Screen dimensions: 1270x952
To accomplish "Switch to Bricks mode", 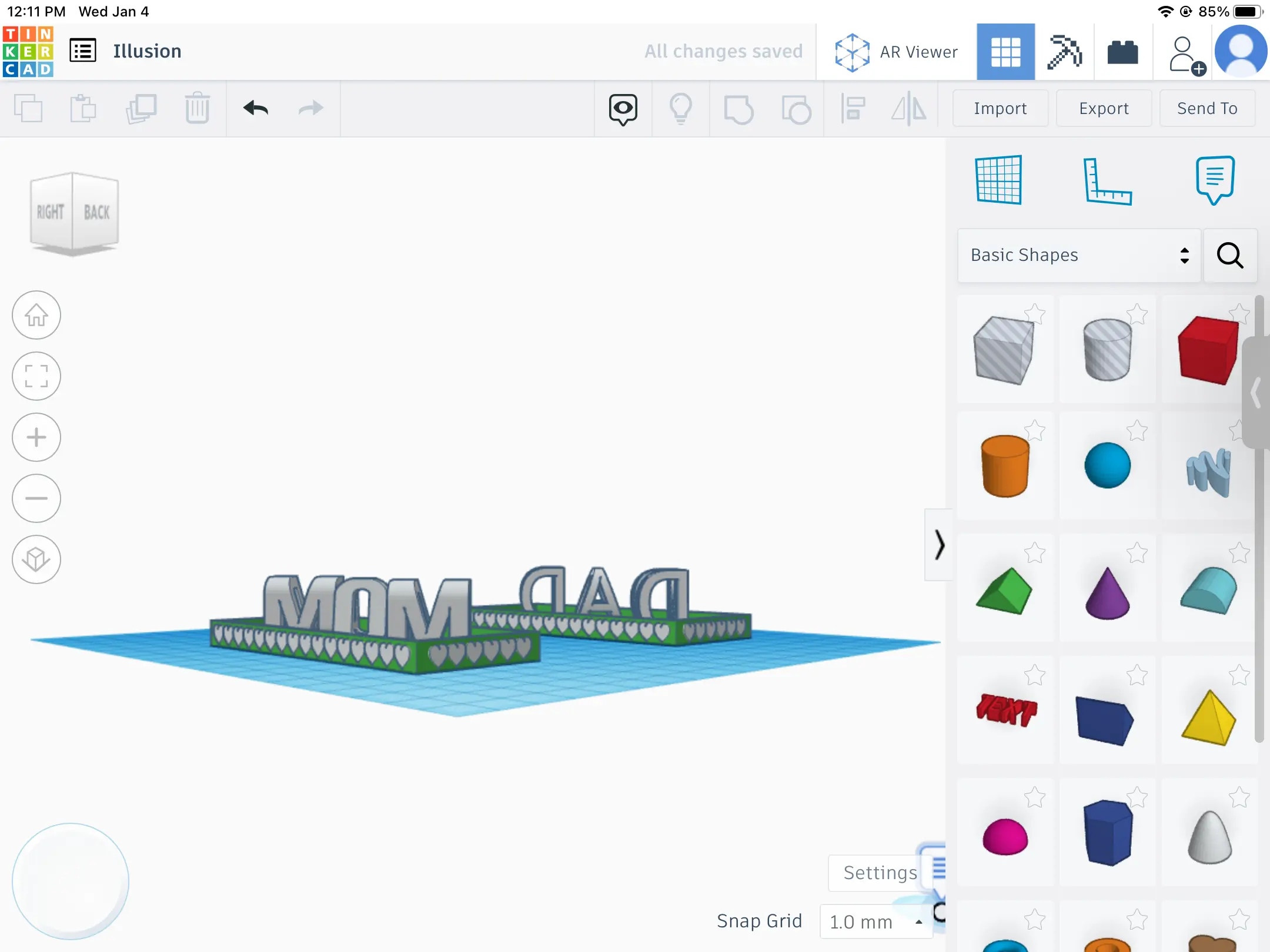I will click(1122, 52).
